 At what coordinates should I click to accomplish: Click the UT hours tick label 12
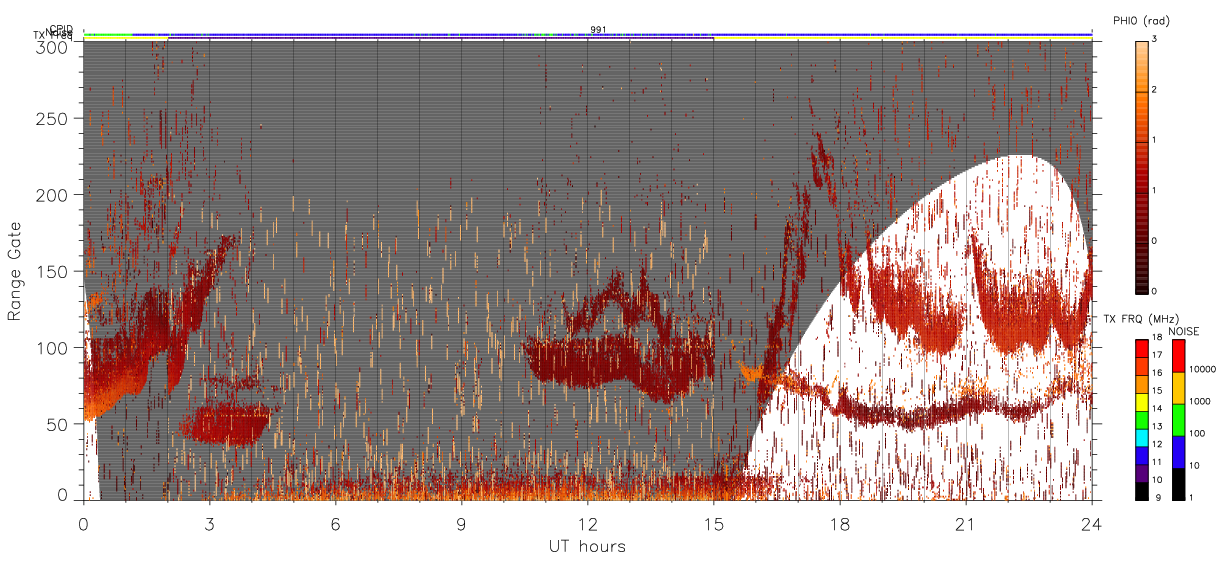587,523
